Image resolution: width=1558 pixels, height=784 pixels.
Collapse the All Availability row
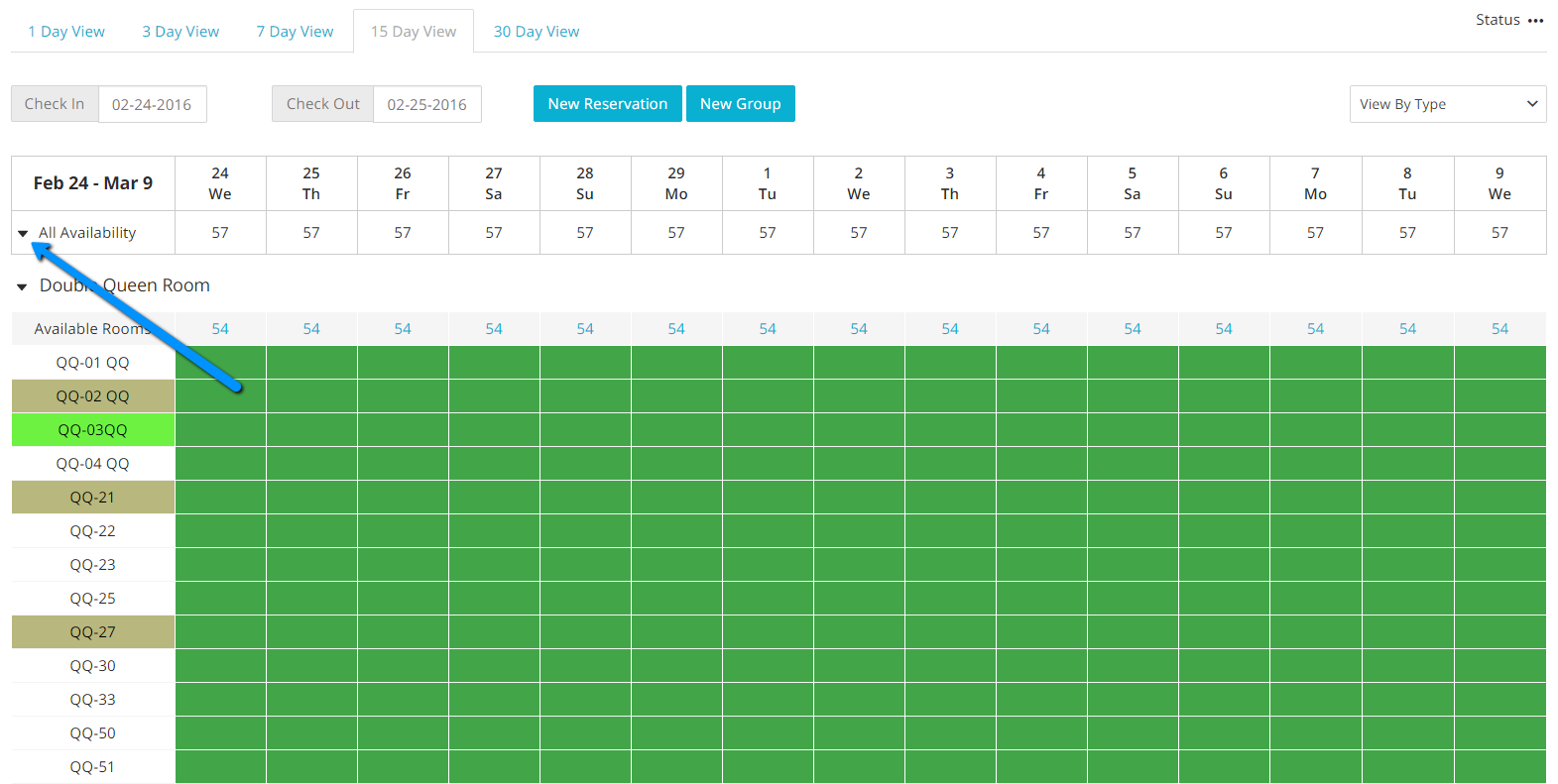[x=23, y=234]
